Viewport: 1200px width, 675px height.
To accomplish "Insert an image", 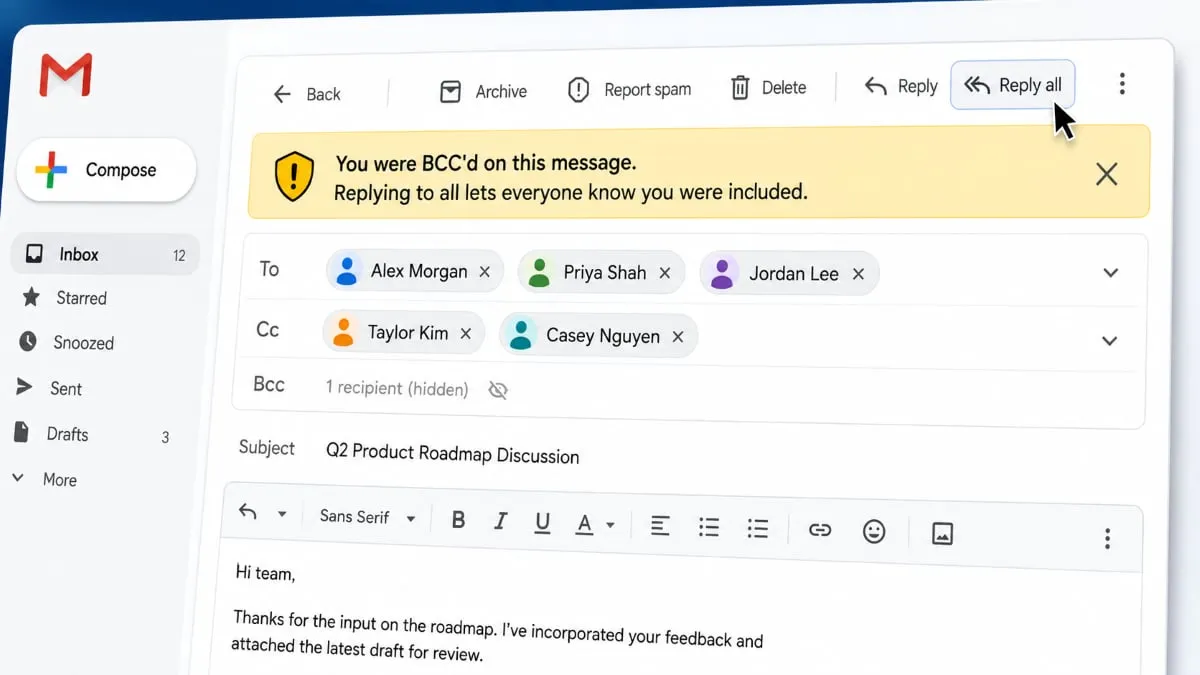I will [942, 533].
